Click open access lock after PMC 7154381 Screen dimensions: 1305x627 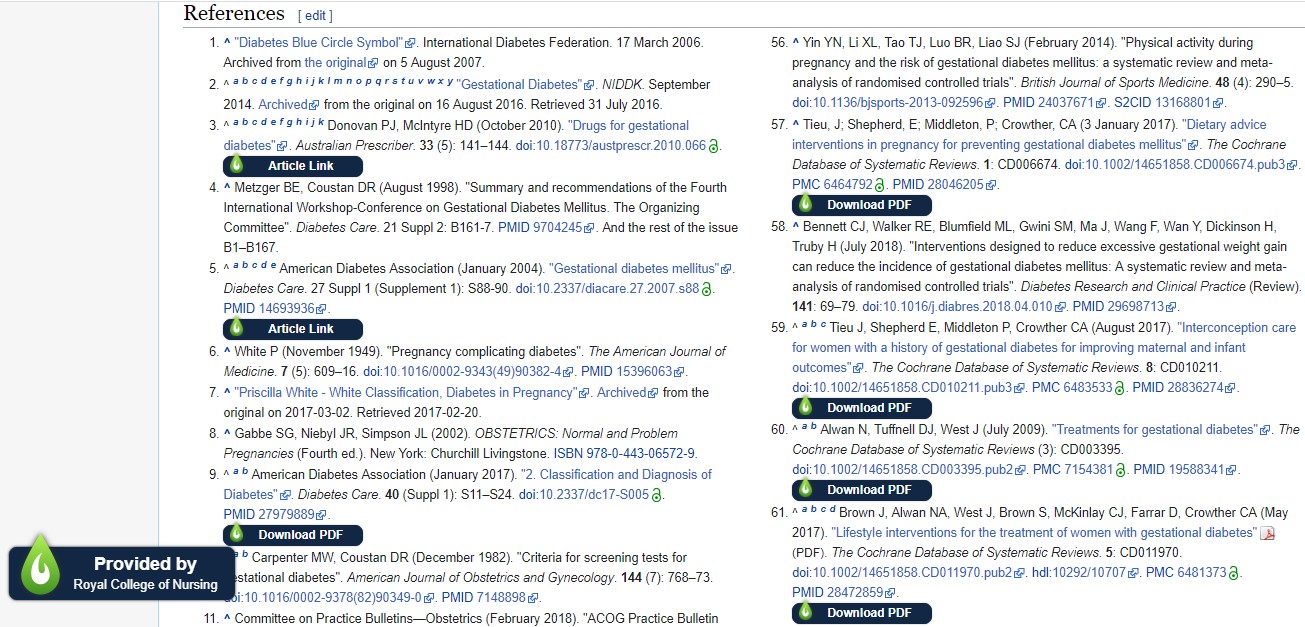(1121, 470)
